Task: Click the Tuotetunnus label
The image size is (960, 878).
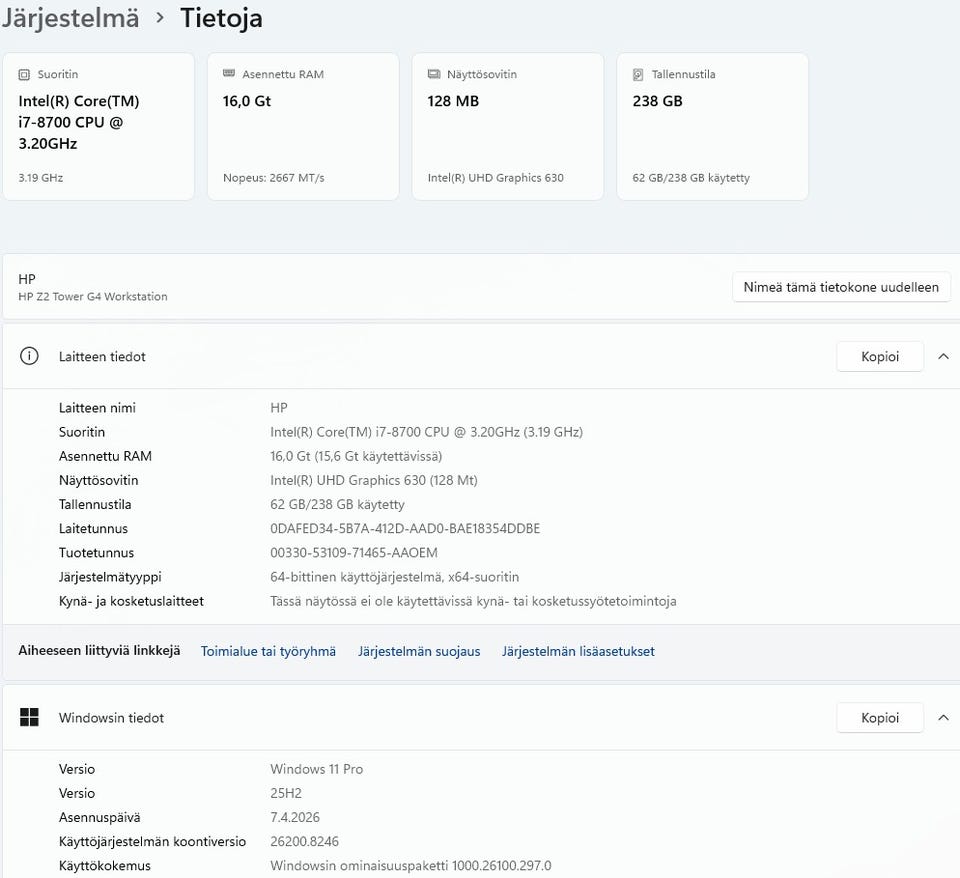Action: pyautogui.click(x=96, y=553)
